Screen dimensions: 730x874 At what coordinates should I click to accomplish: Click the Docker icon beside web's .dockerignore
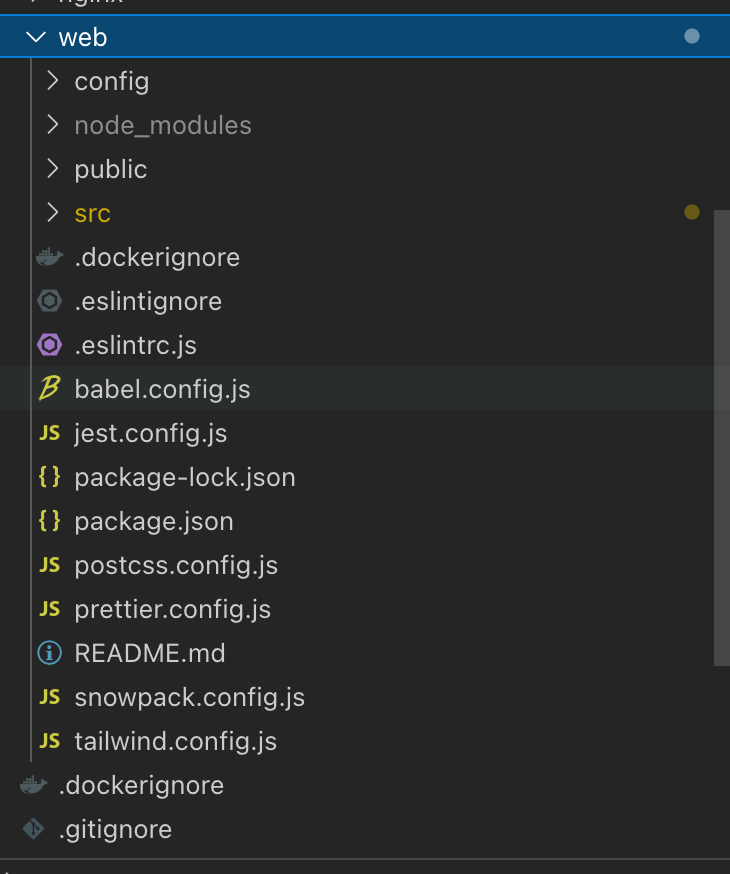pyautogui.click(x=49, y=257)
